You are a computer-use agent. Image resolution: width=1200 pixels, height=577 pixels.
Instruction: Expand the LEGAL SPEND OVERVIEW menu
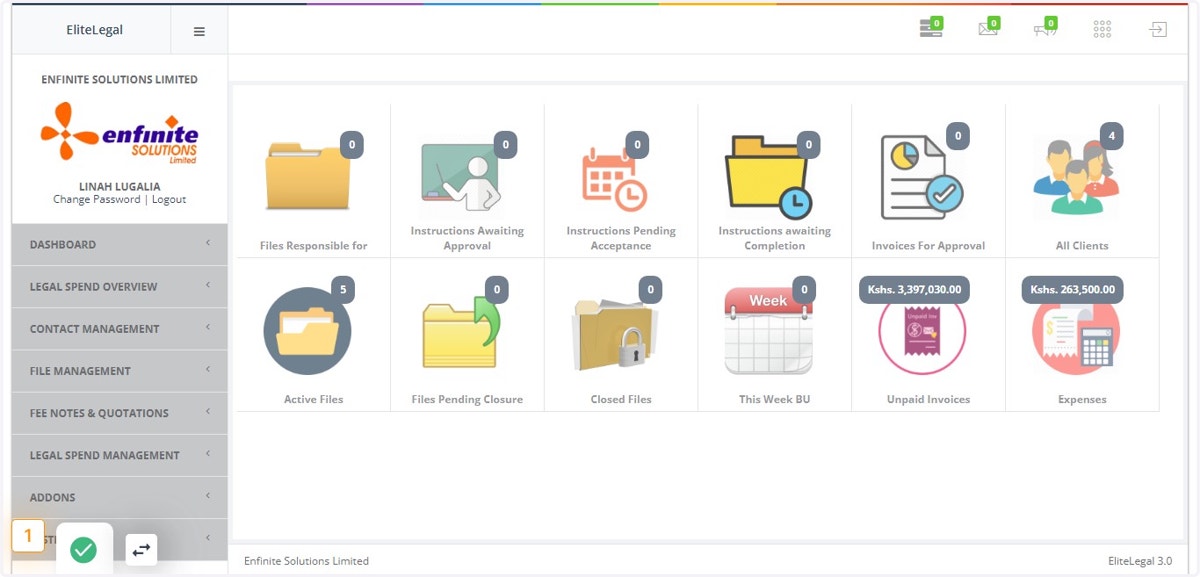pos(120,286)
